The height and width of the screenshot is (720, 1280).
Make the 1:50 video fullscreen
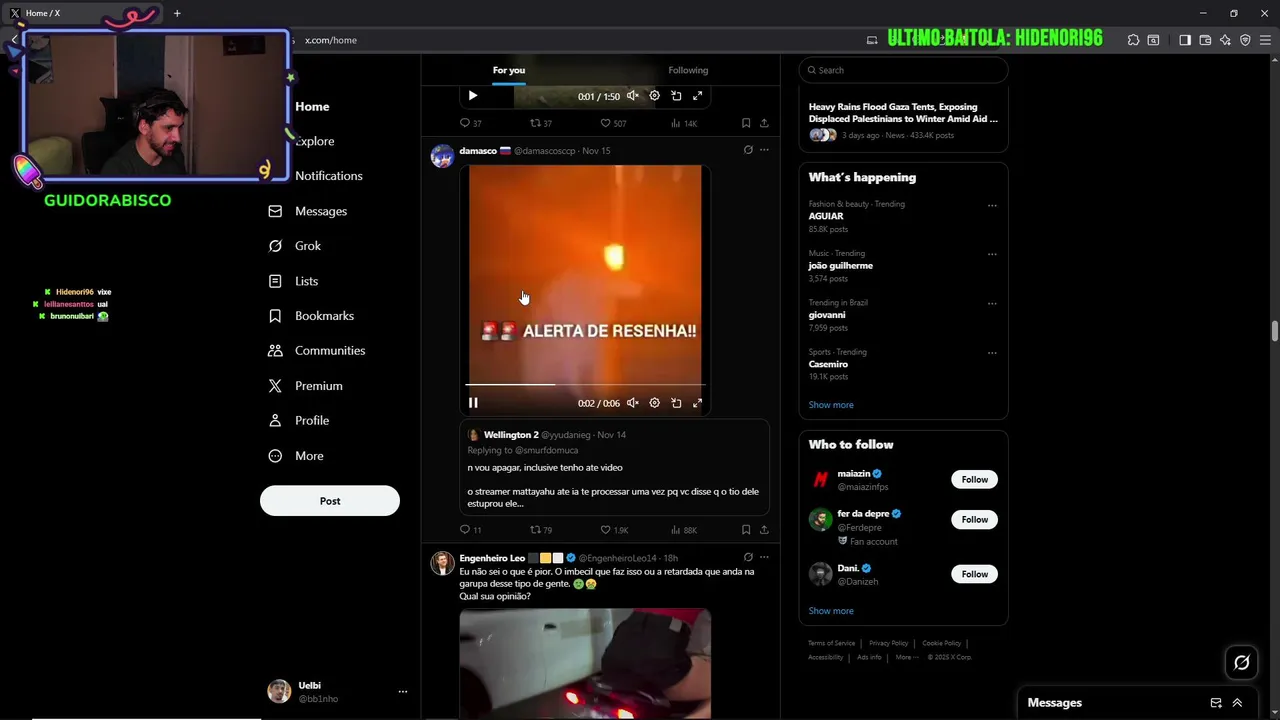698,96
